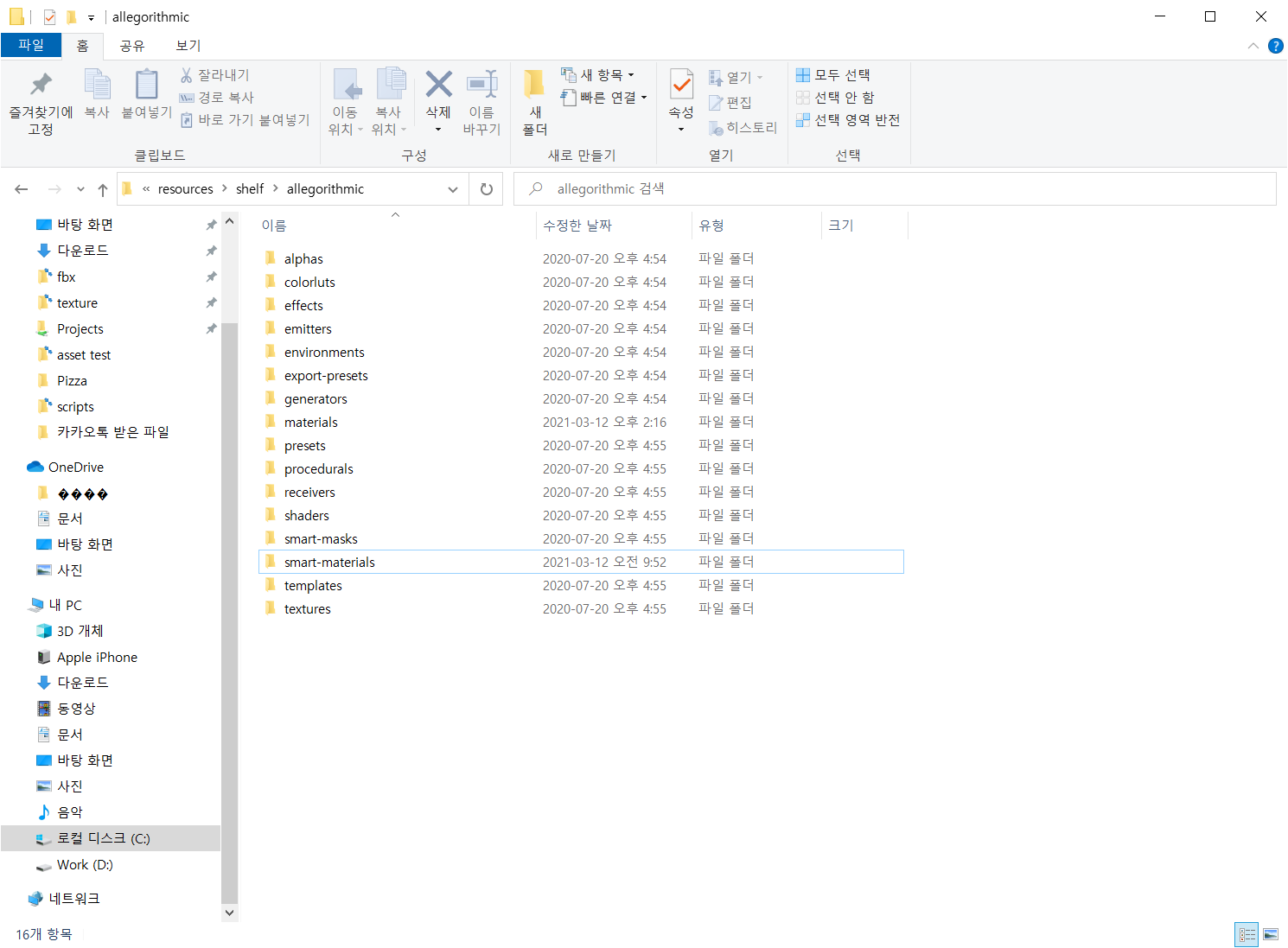1288x948 pixels.
Task: Sort by 크기 (Size) column header
Action: pos(841,226)
